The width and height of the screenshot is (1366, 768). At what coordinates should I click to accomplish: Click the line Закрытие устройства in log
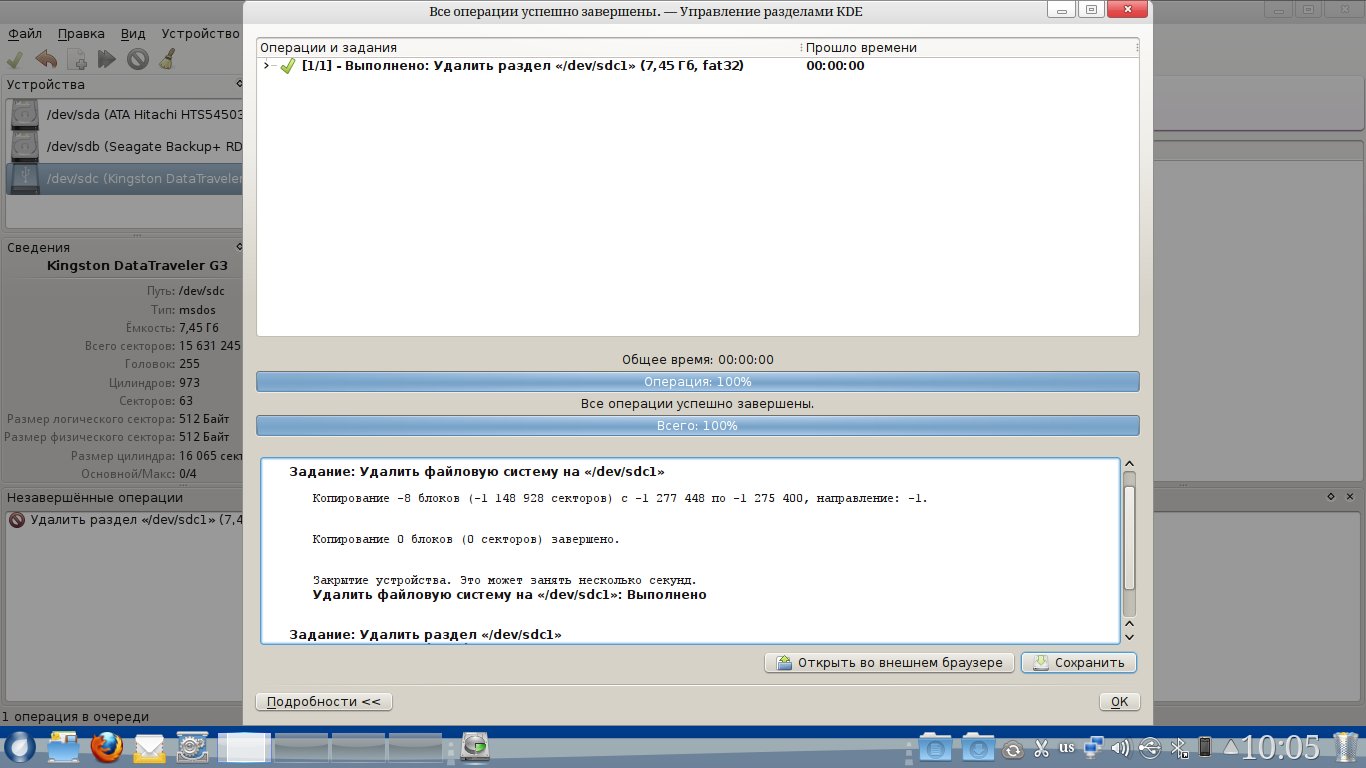pos(504,580)
